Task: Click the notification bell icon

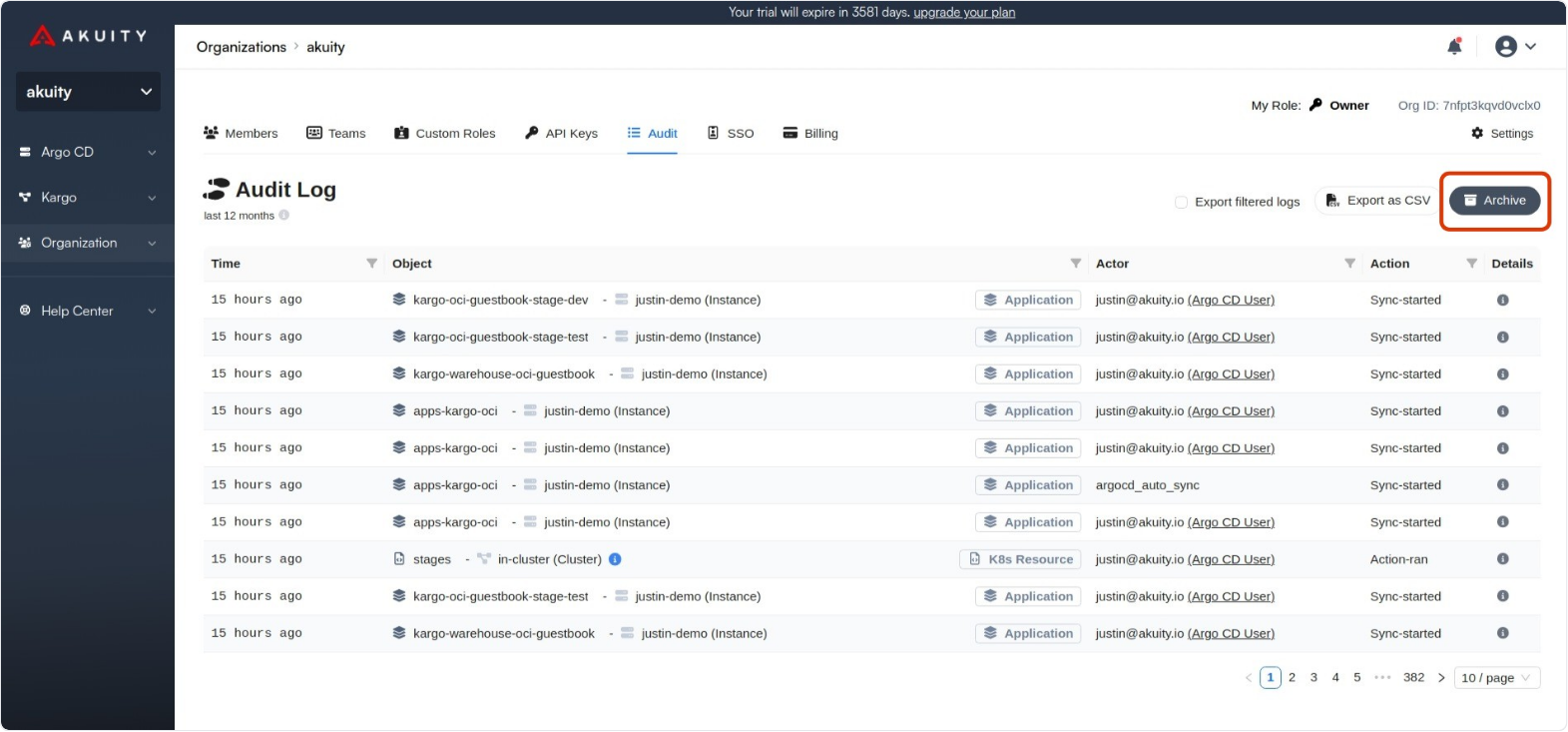Action: (x=1454, y=47)
